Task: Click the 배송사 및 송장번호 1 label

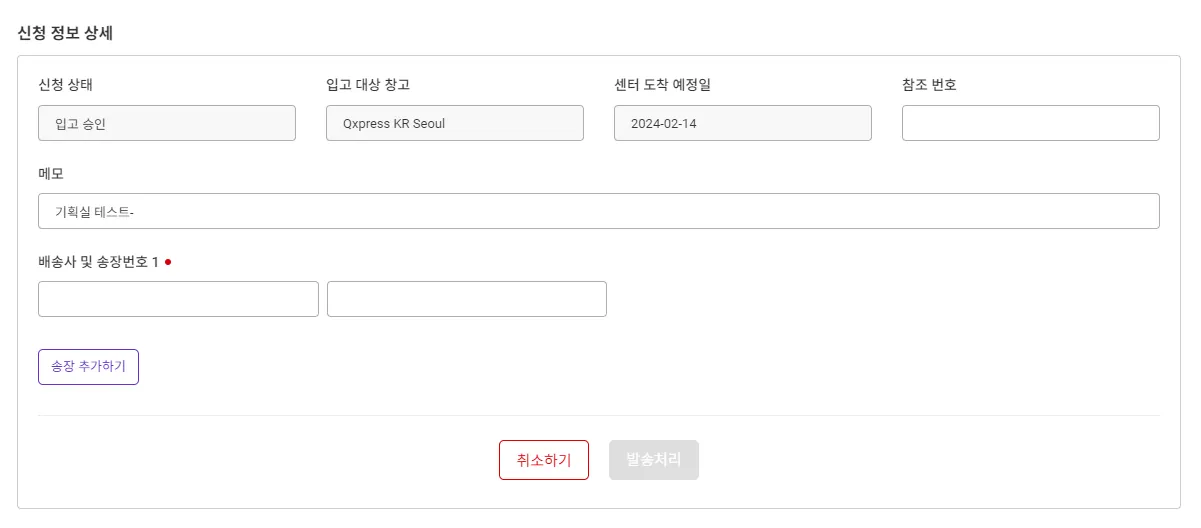Action: coord(98,262)
